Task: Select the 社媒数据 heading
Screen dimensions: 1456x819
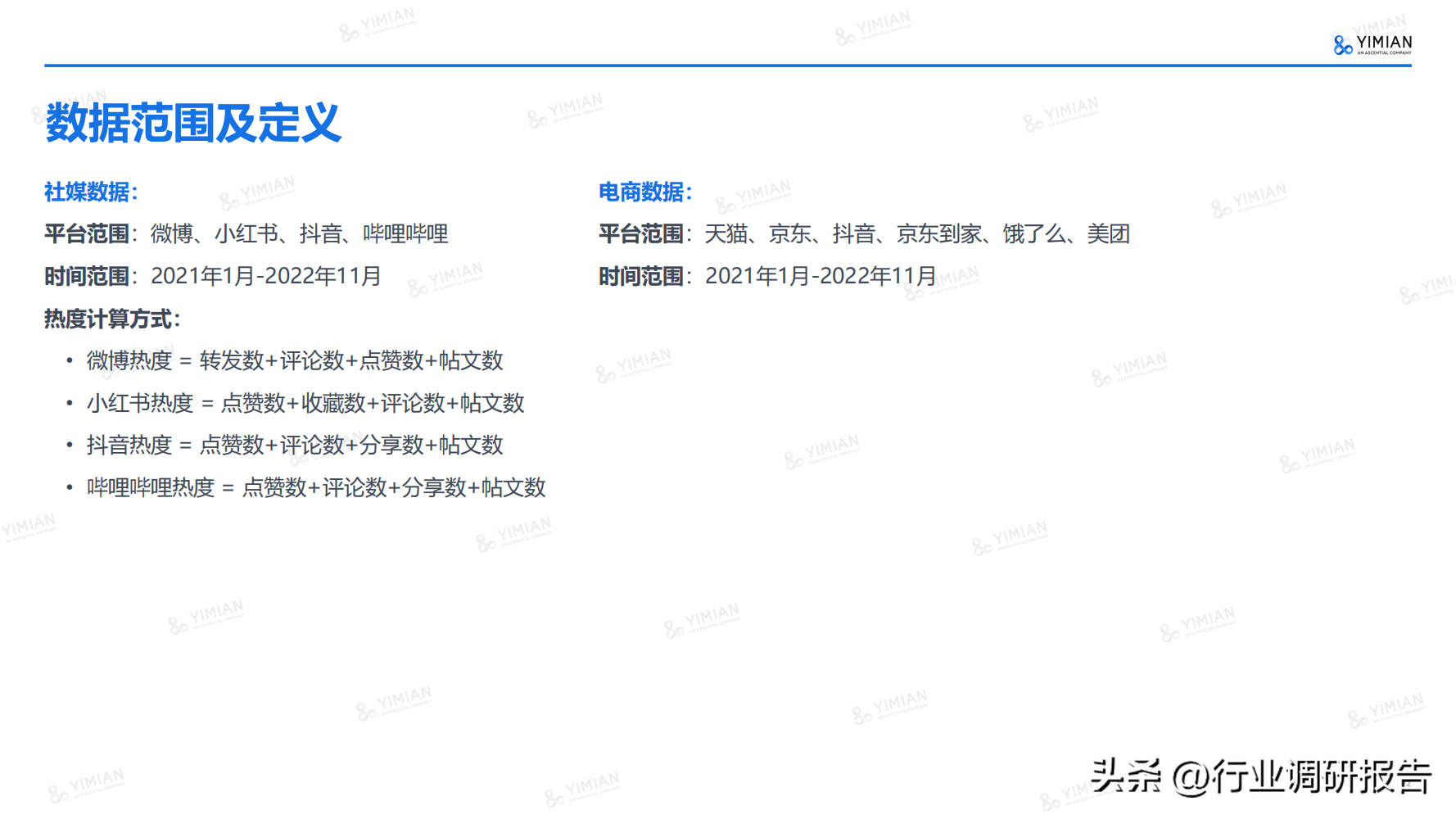Action: tap(91, 192)
